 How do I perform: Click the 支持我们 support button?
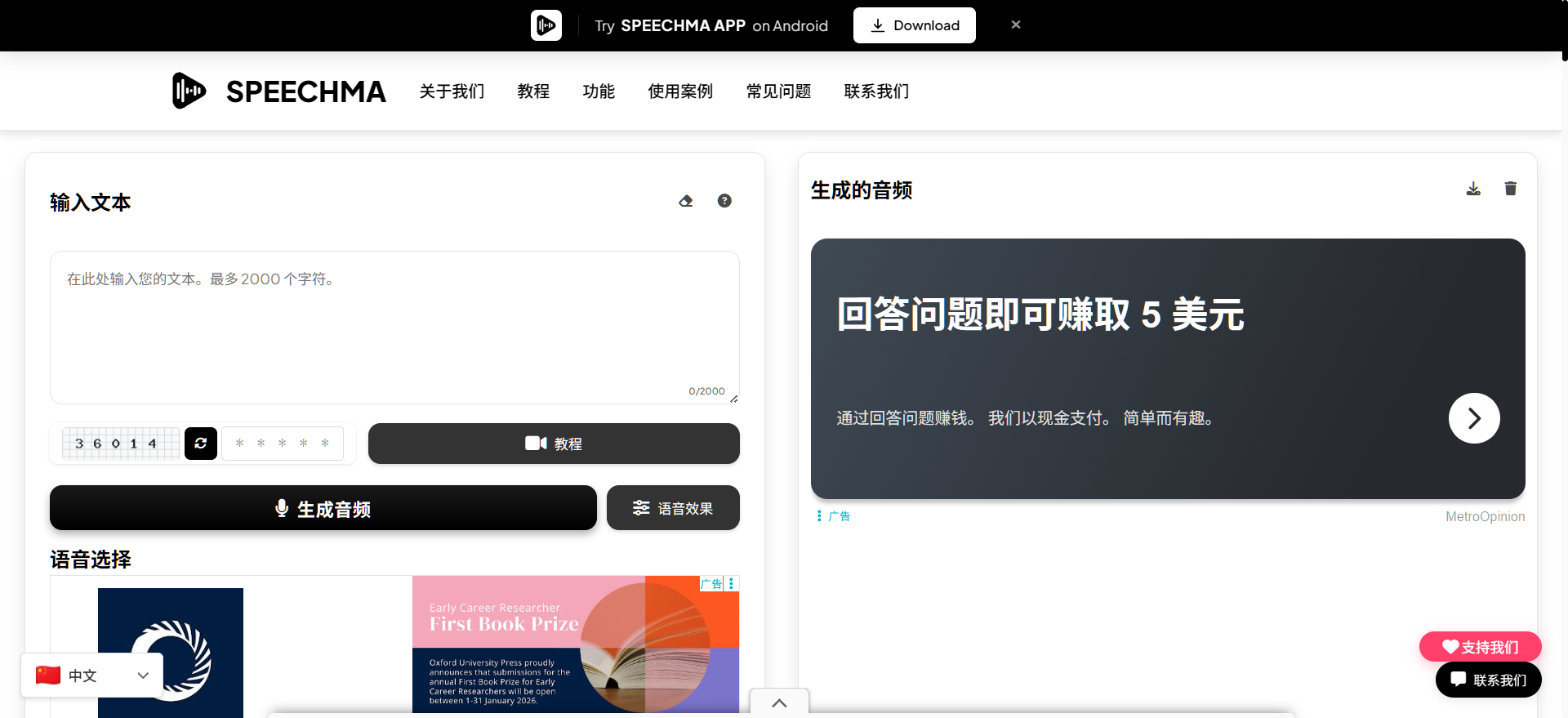coord(1480,647)
